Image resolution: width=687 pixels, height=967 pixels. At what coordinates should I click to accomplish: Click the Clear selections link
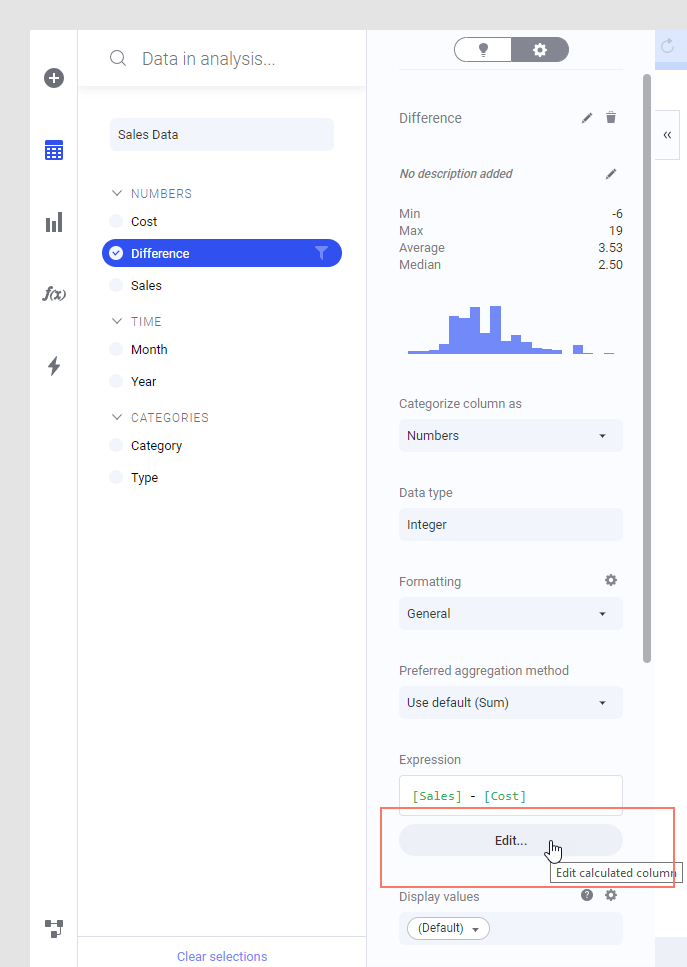(222, 957)
